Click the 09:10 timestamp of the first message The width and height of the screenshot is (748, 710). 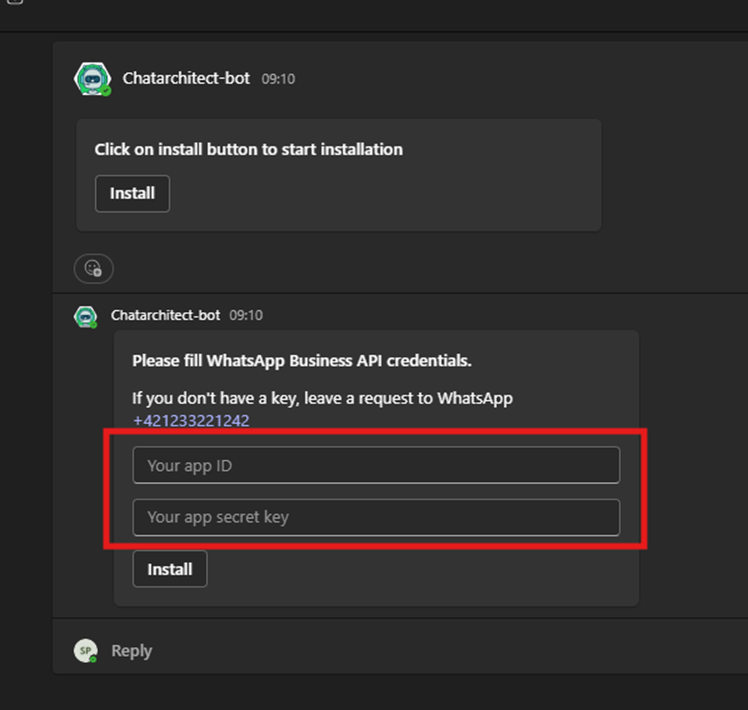tap(278, 79)
